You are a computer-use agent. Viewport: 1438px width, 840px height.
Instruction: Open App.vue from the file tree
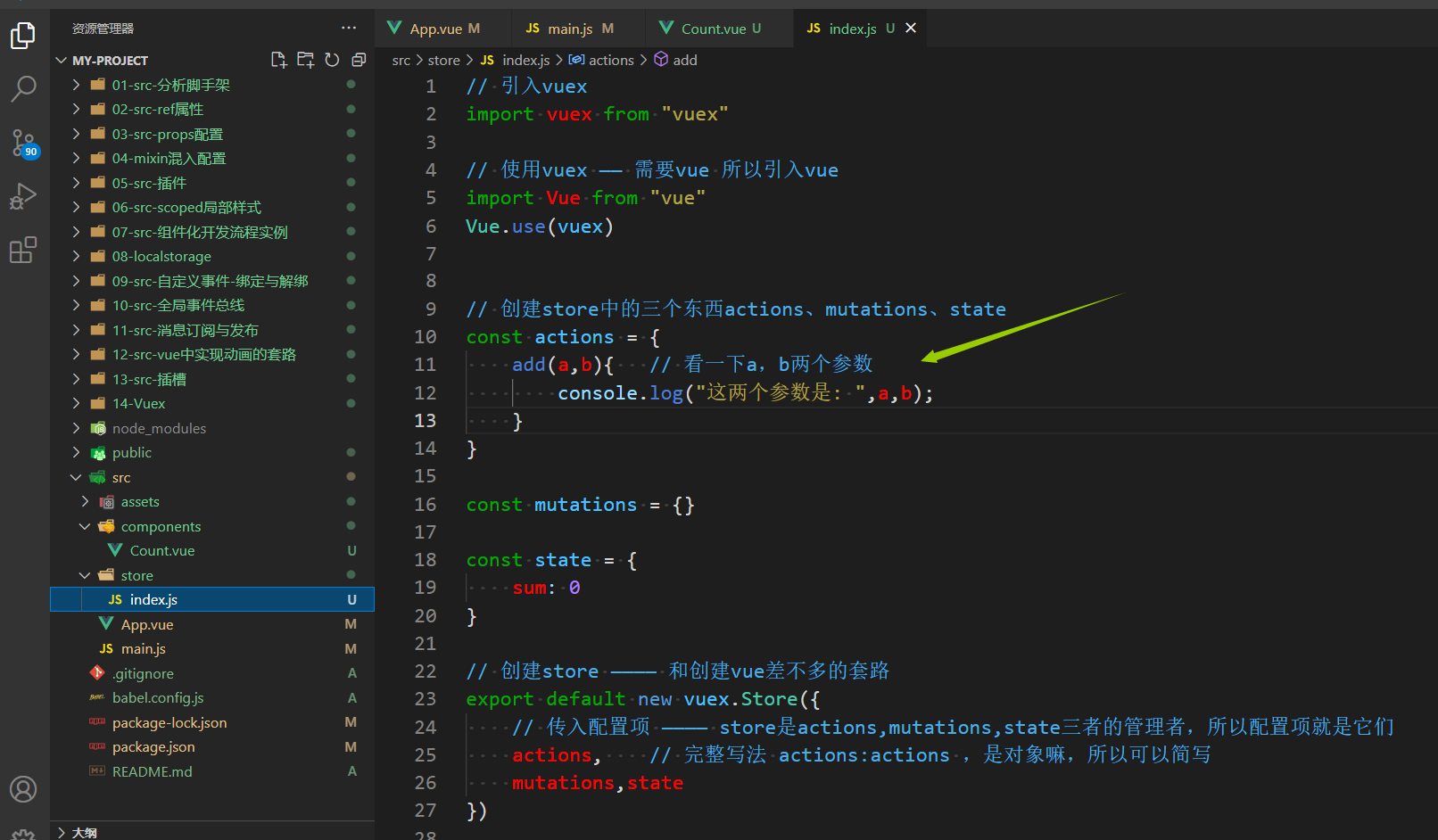tap(212, 624)
